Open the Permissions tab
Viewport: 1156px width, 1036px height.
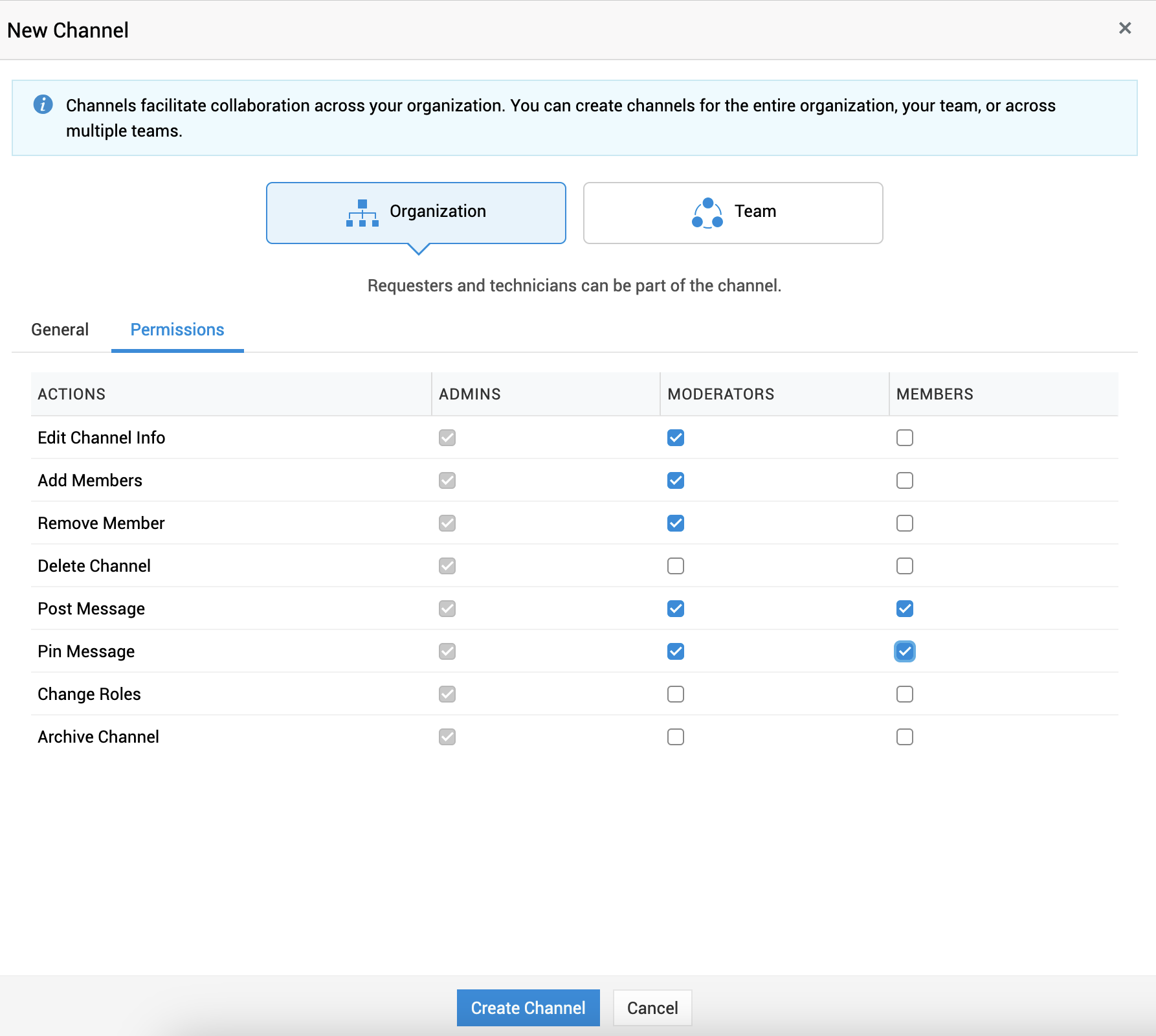click(x=177, y=330)
